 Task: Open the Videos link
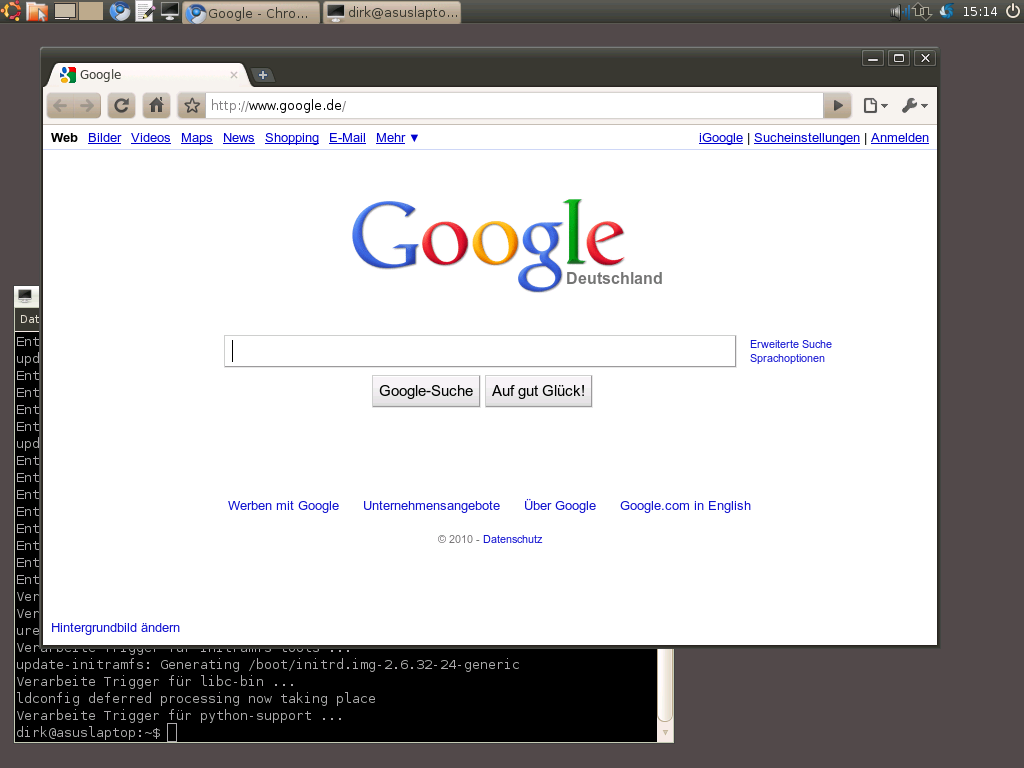pos(150,138)
